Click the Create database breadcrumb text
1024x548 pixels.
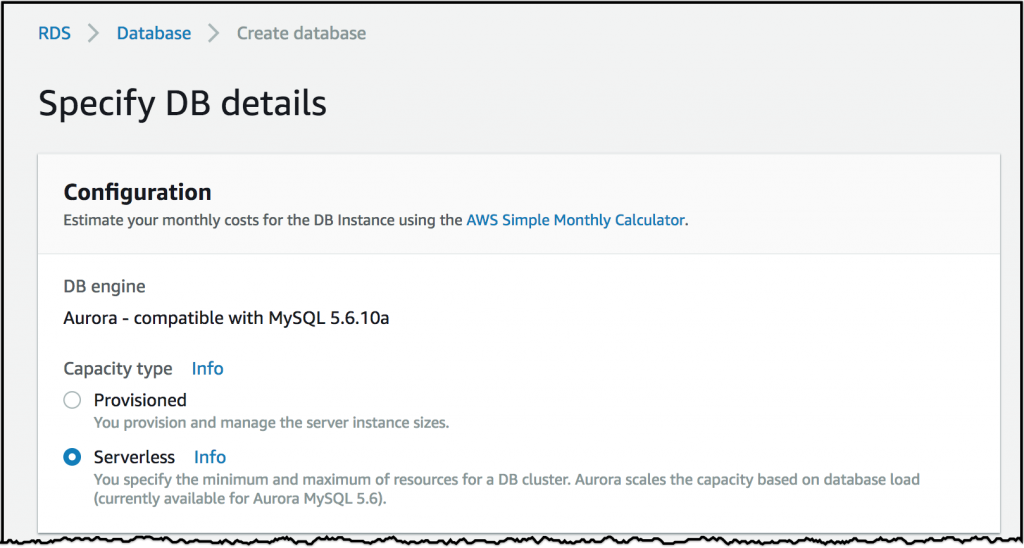click(x=301, y=33)
